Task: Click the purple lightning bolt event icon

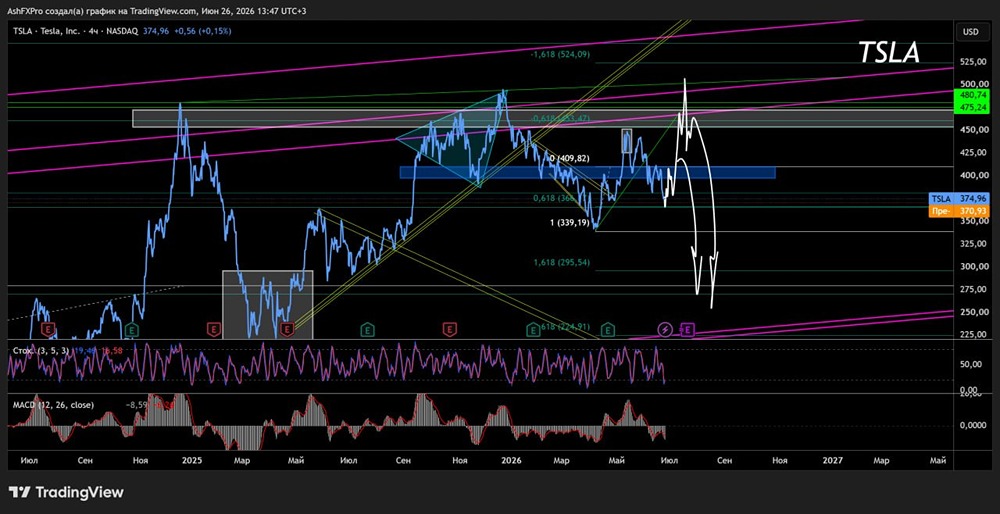Action: (x=665, y=329)
